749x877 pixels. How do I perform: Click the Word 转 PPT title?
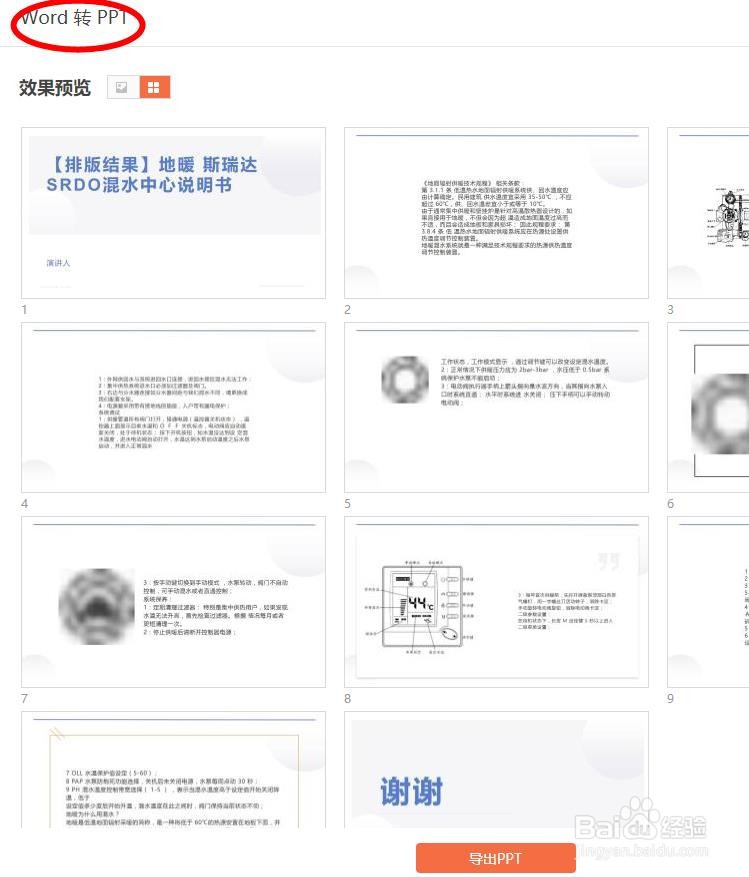74,18
